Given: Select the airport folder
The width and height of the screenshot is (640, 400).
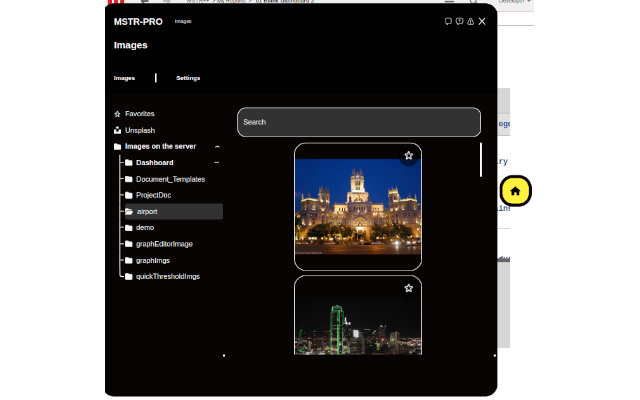Looking at the screenshot, I should coord(174,211).
